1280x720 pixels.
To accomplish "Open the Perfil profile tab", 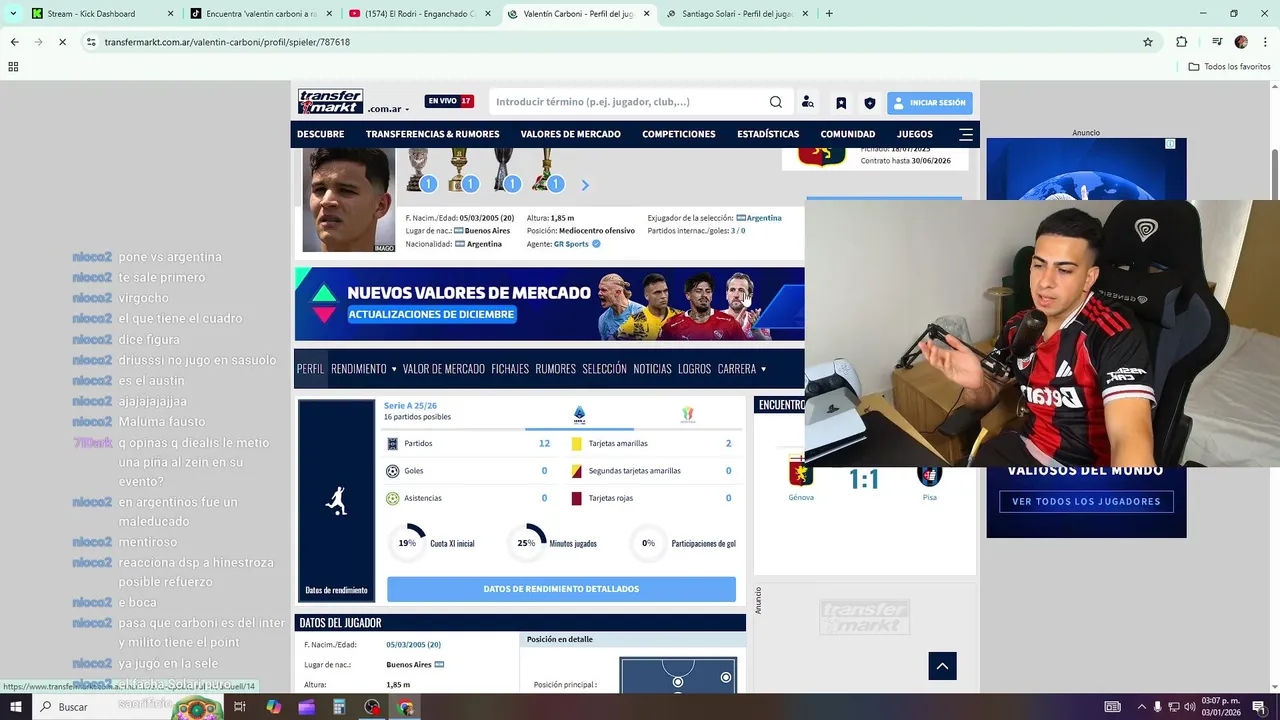I will pos(311,369).
